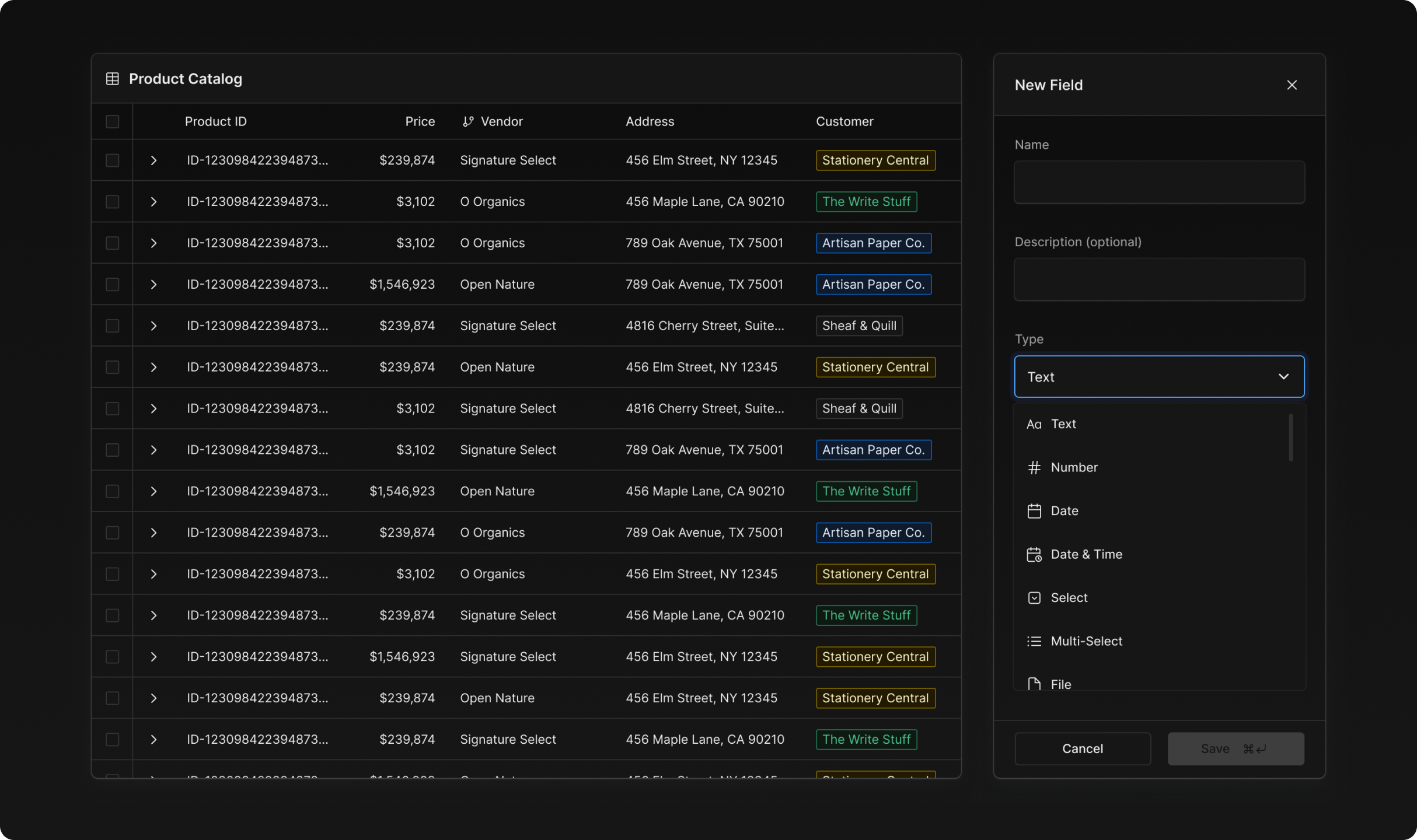This screenshot has width=1417, height=840.
Task: Click into the Name input field
Action: [x=1158, y=183]
